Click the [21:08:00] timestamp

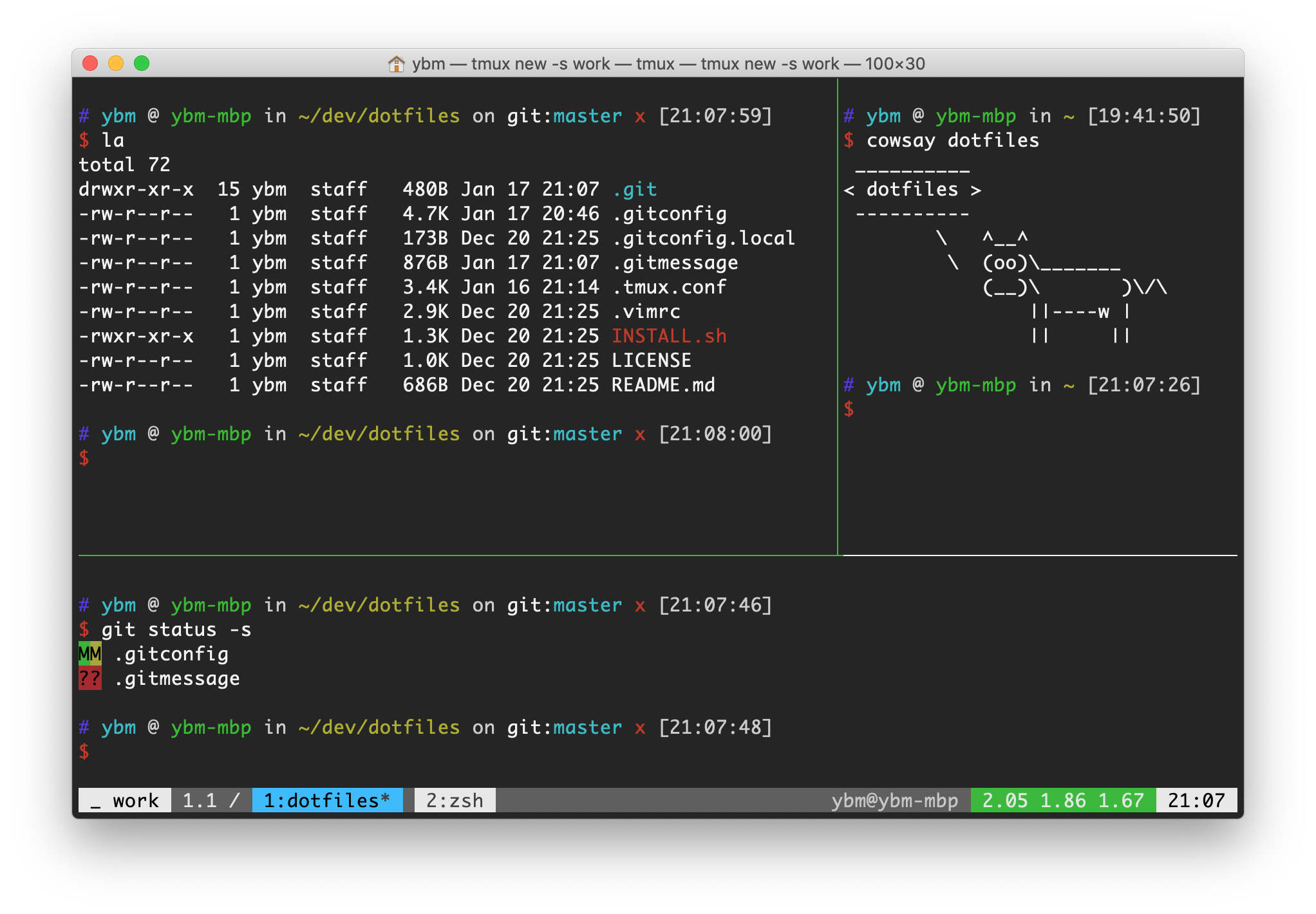[715, 434]
